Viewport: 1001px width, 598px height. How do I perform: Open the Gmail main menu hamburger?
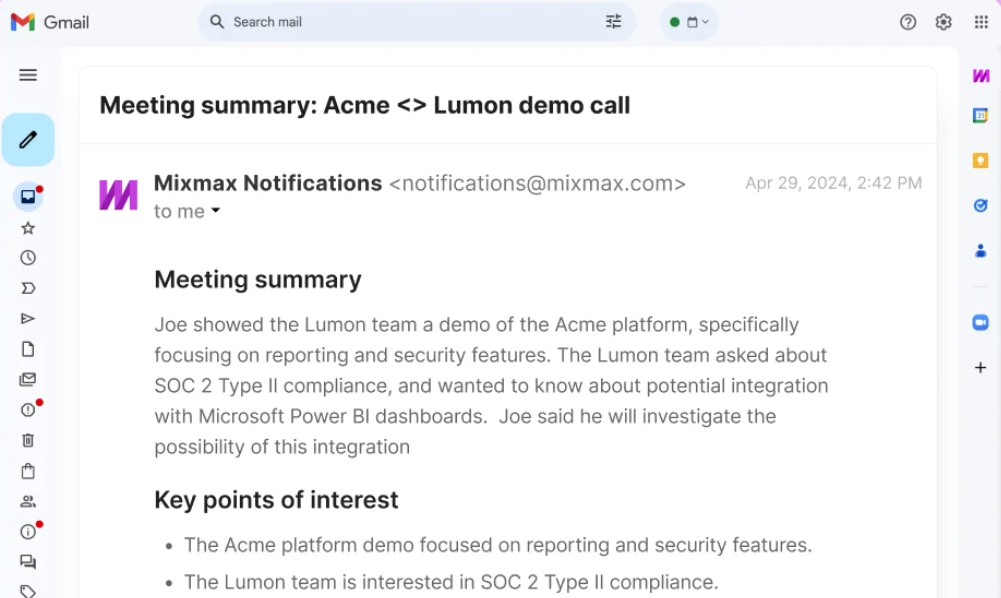pos(28,75)
